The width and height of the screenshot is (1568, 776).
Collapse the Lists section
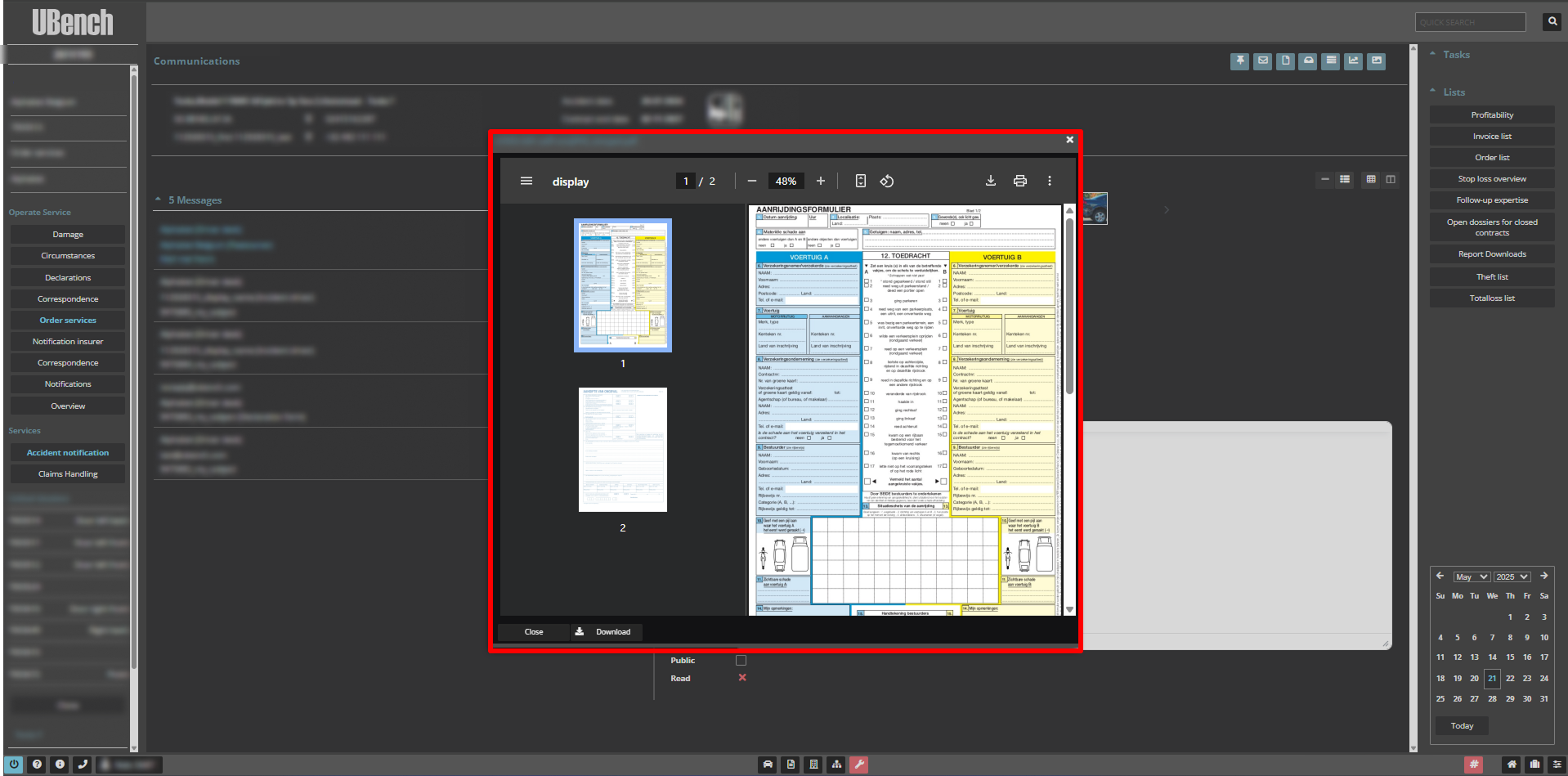click(1432, 92)
